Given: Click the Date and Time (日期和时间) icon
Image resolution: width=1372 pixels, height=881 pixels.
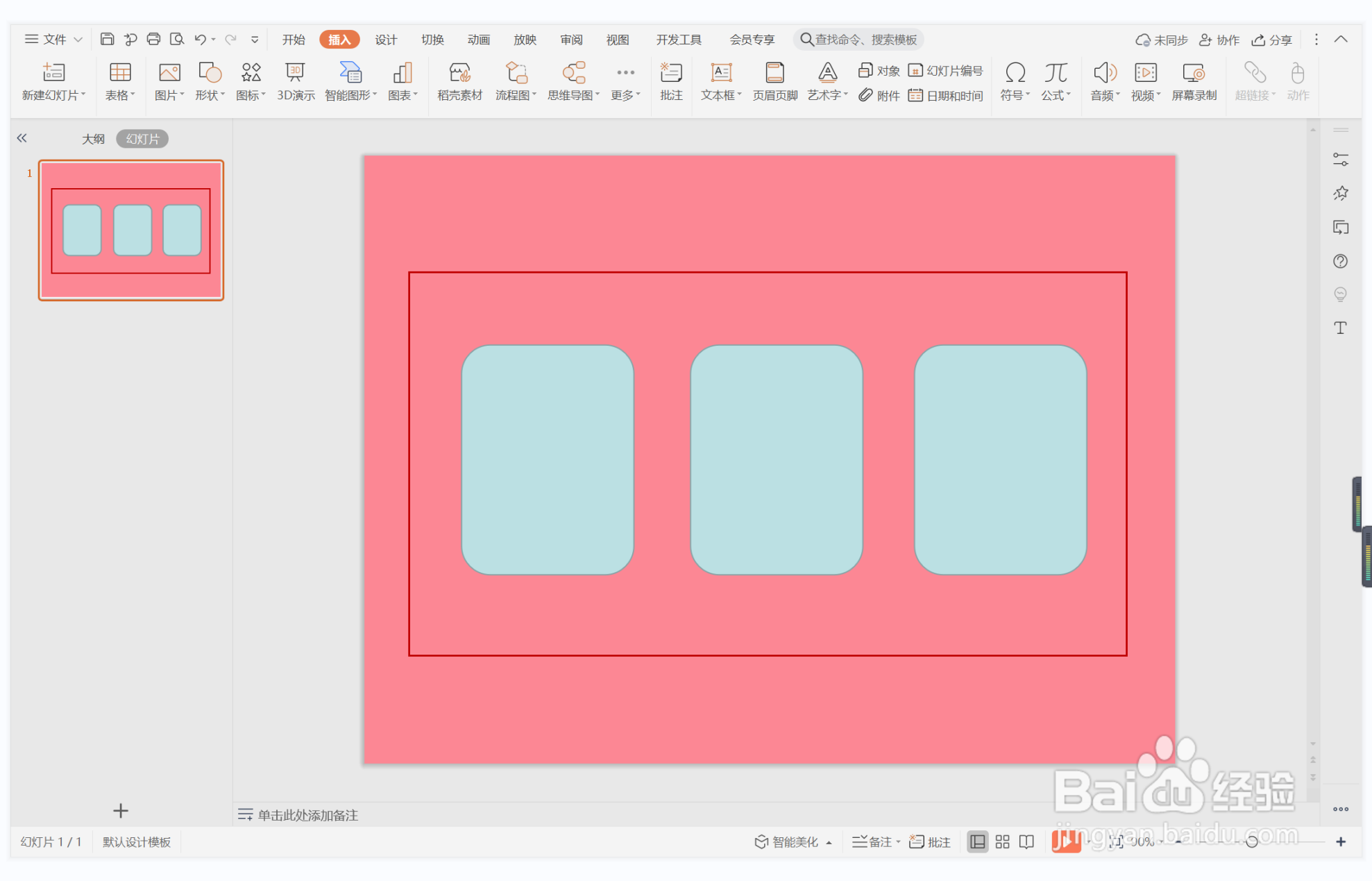Looking at the screenshot, I should tap(915, 96).
